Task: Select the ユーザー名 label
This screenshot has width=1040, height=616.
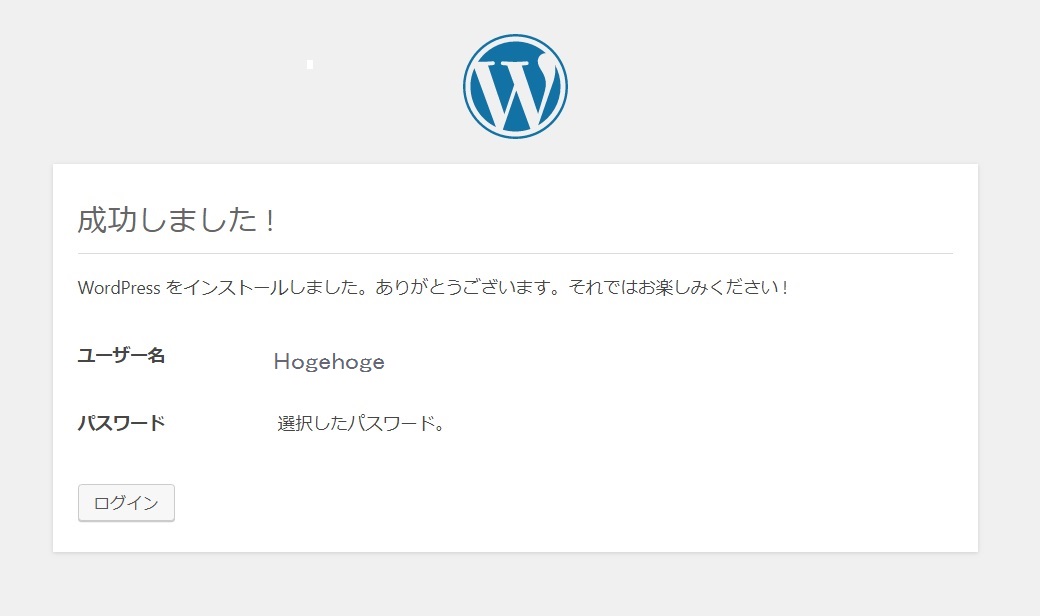Action: (121, 356)
